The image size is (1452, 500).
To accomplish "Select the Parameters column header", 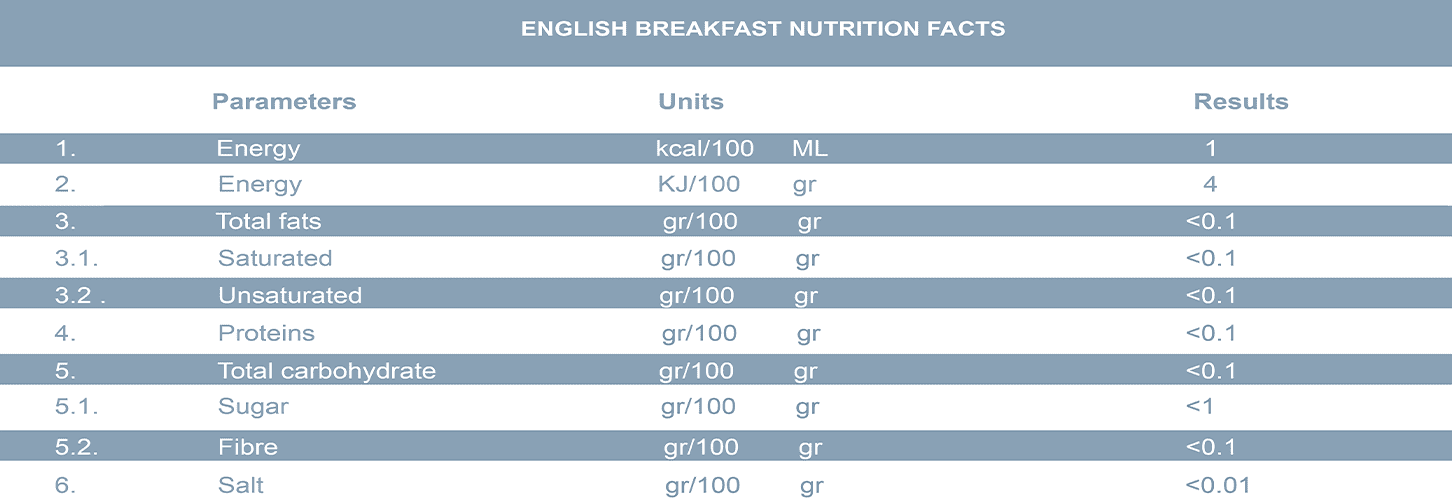I will (284, 101).
